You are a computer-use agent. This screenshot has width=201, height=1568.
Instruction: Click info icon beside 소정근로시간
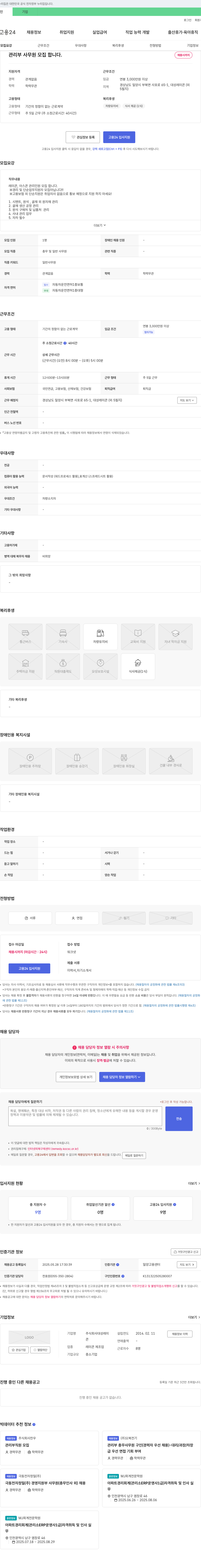pos(65,343)
